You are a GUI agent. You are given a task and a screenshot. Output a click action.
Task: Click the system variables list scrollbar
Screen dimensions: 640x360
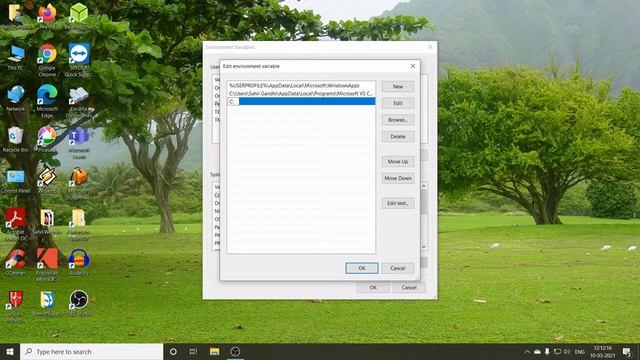point(424,216)
